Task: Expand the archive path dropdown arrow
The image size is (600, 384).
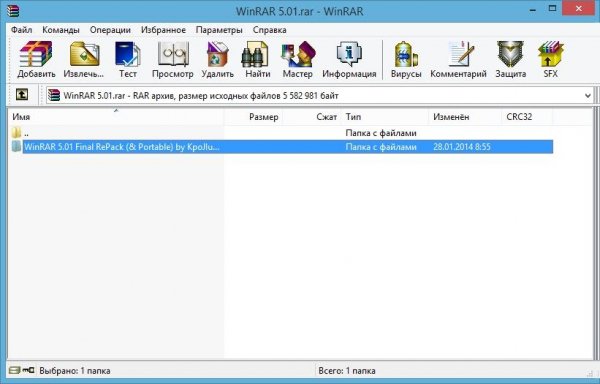Action: pos(588,96)
